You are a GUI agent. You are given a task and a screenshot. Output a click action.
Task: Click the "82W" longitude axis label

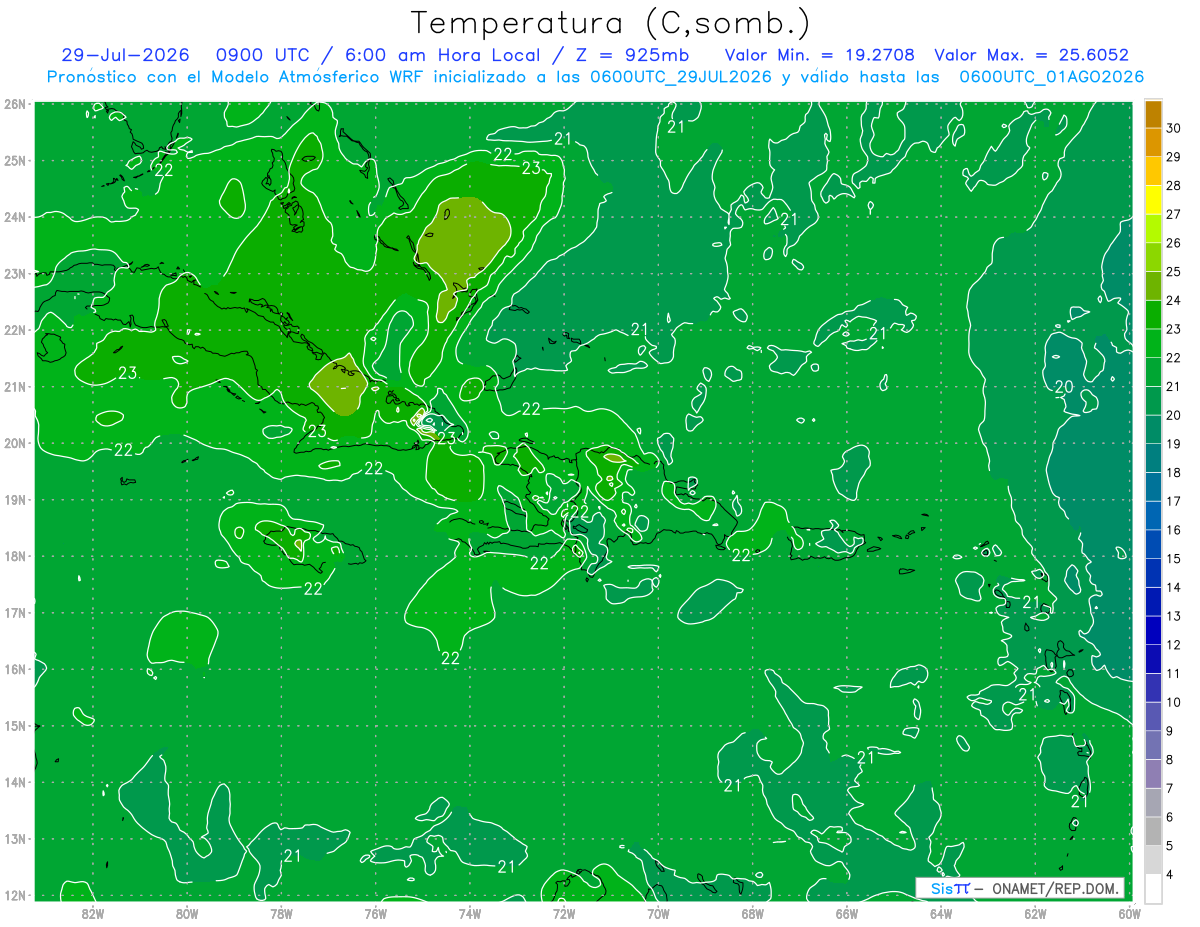pos(93,913)
